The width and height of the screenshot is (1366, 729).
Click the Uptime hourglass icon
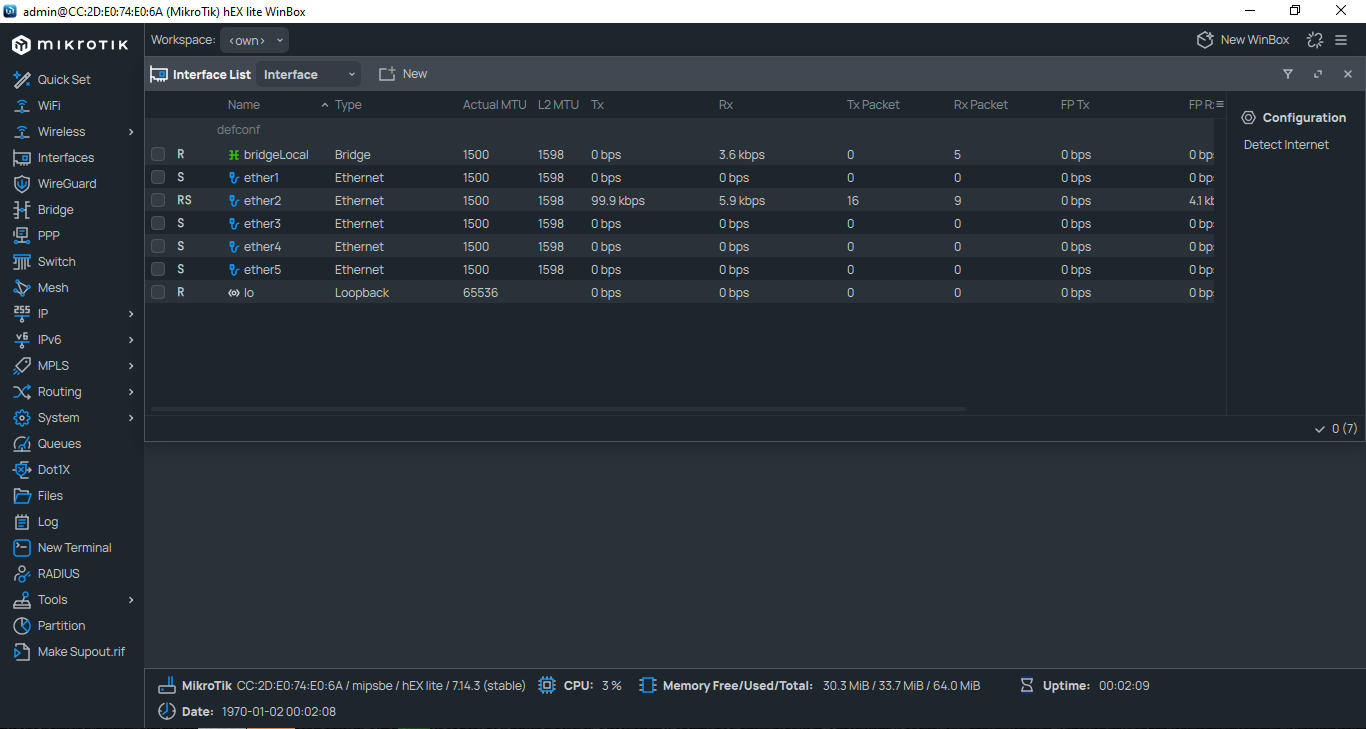[1027, 686]
